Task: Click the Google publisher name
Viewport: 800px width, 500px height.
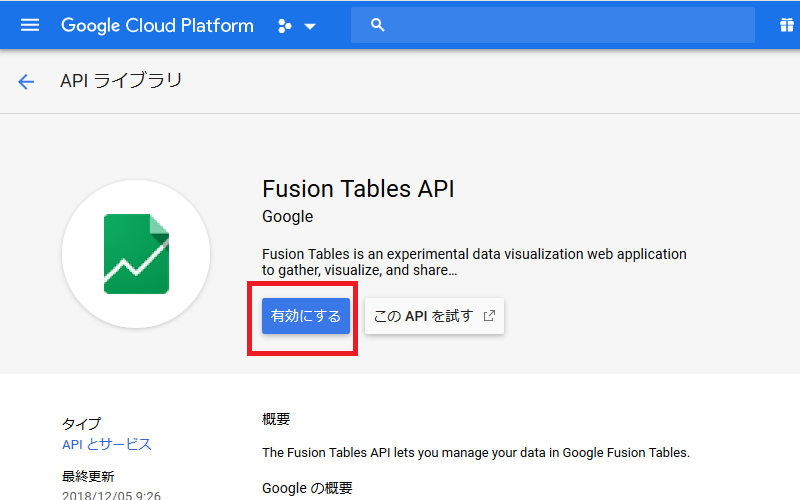Action: click(288, 217)
